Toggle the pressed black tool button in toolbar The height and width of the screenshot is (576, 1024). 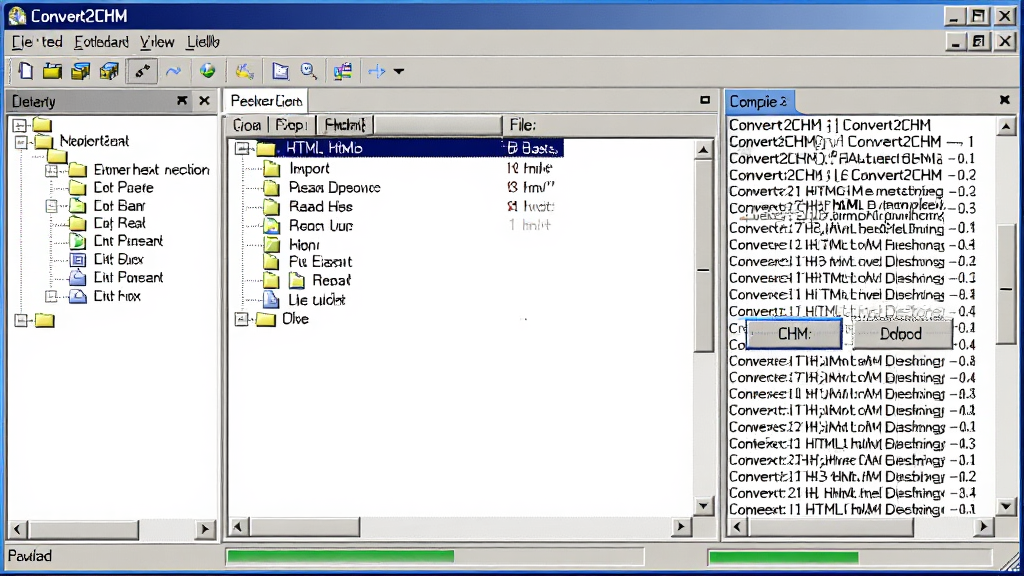click(142, 71)
